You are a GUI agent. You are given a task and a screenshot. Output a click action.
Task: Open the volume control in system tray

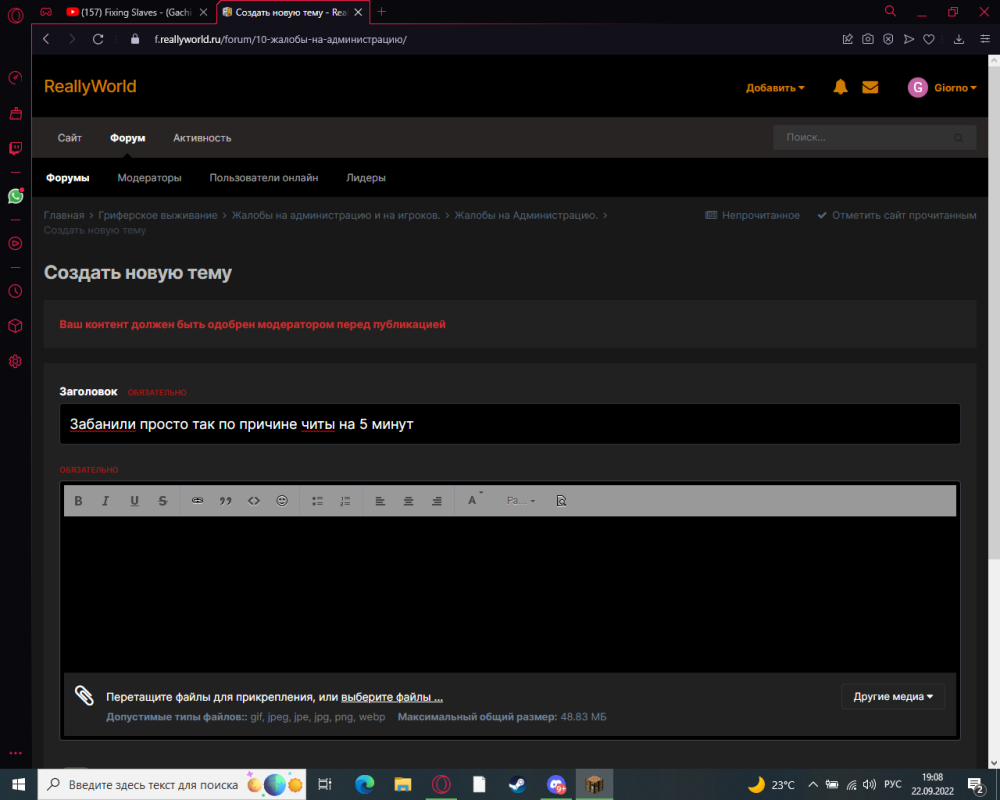click(869, 785)
